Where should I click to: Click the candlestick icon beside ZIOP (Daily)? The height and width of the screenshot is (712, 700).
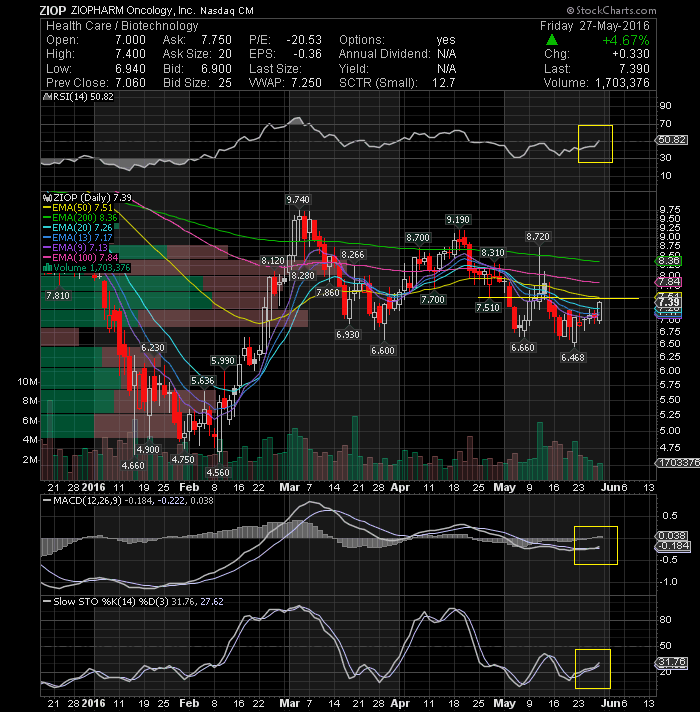coord(46,198)
